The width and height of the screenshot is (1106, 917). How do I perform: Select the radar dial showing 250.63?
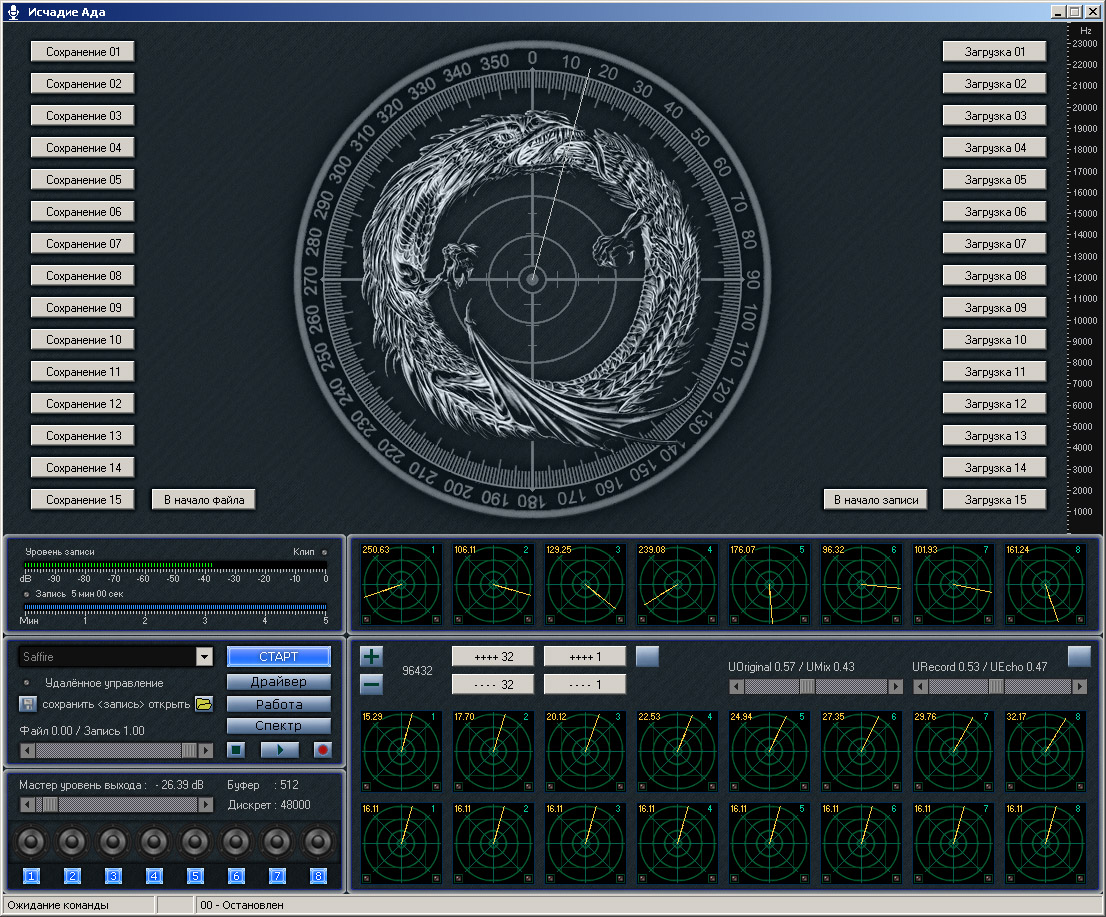[401, 584]
